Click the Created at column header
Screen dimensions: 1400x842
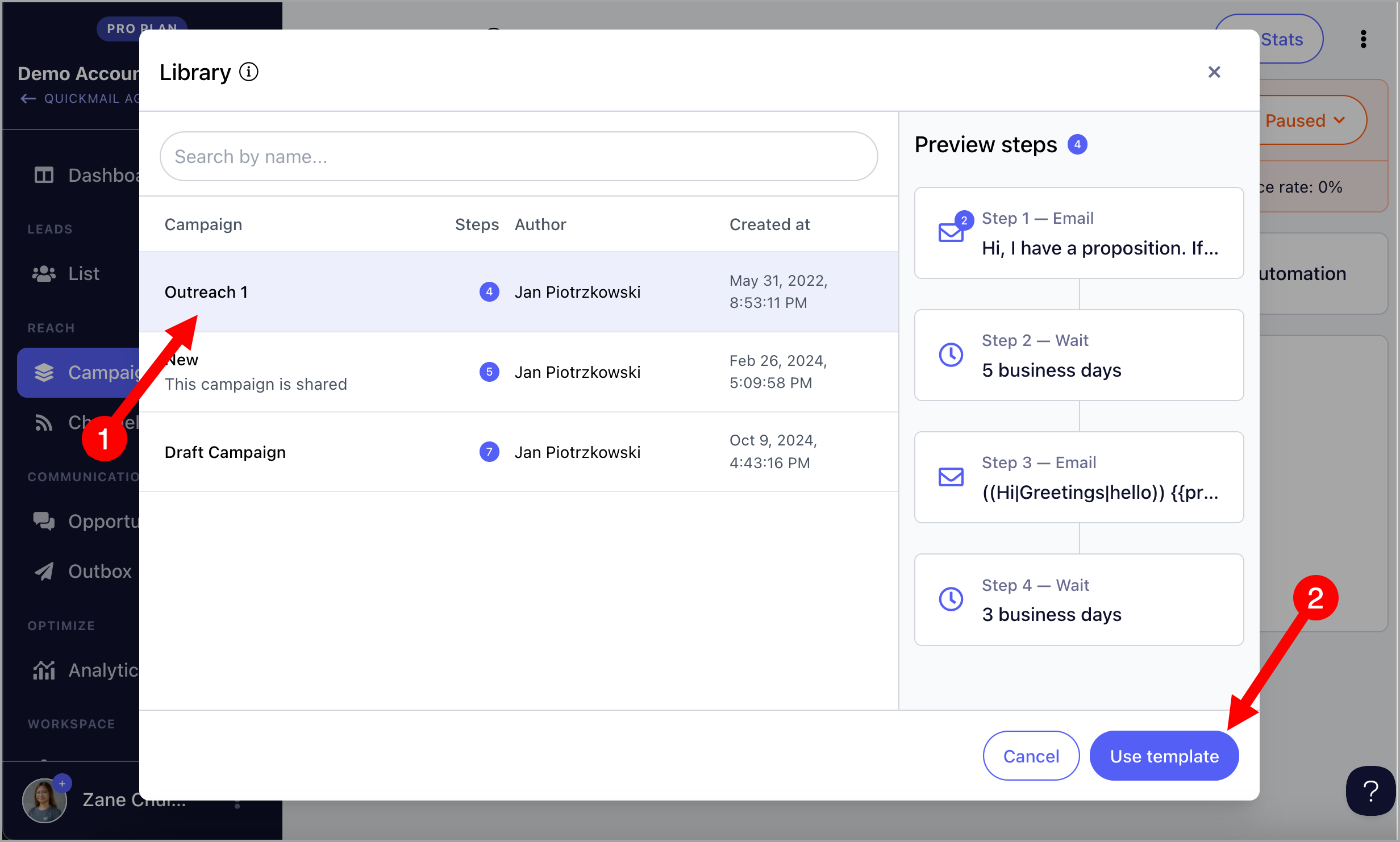pyautogui.click(x=769, y=224)
